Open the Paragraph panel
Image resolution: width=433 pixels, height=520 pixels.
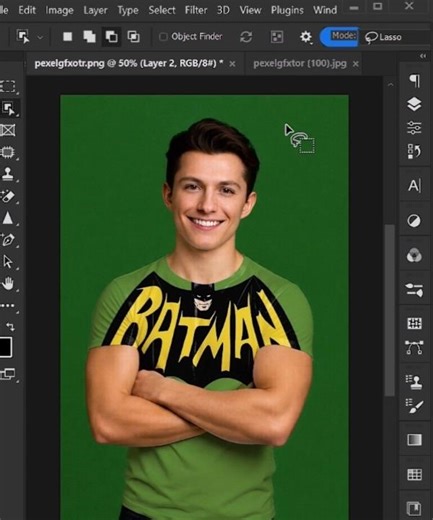pos(414,80)
